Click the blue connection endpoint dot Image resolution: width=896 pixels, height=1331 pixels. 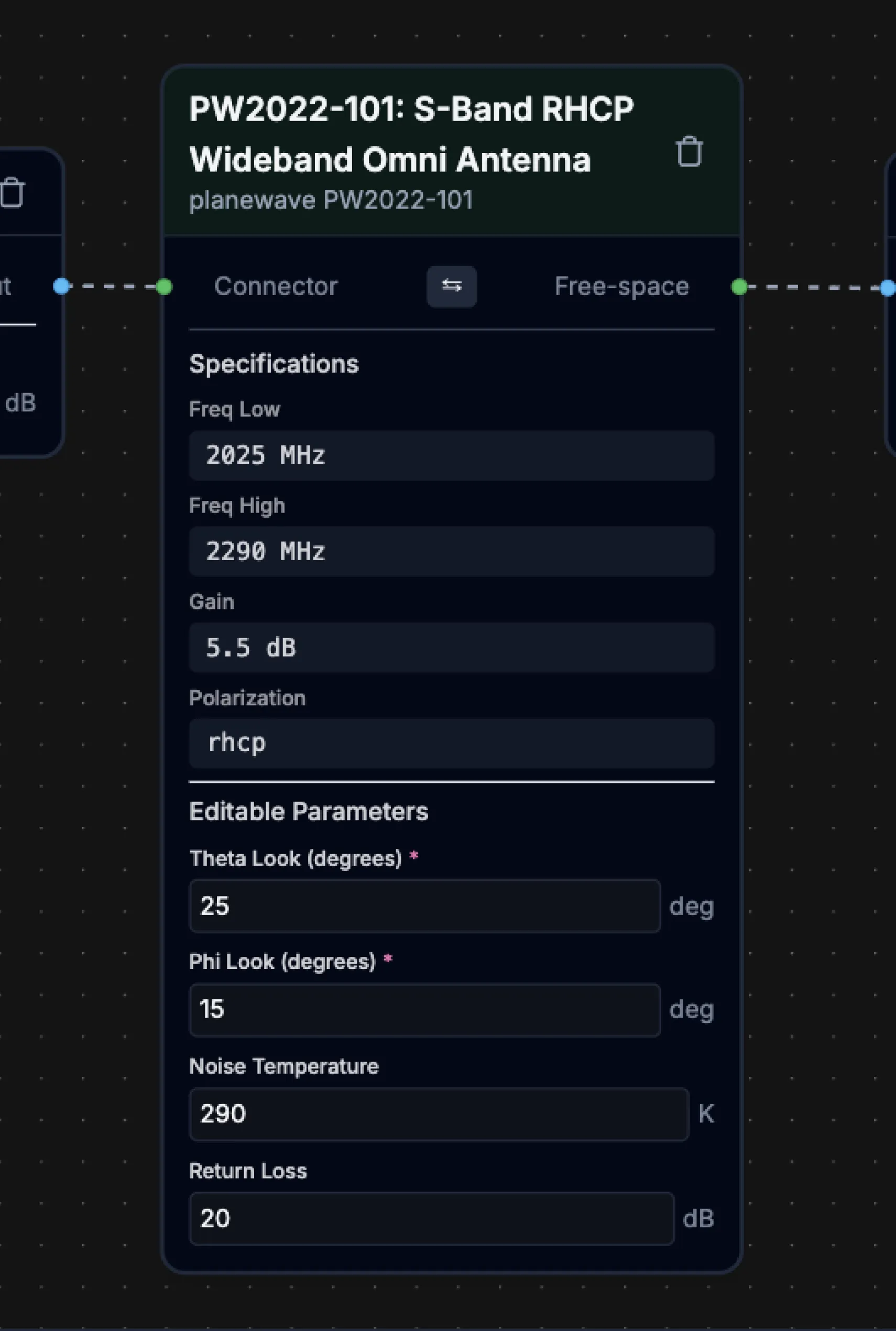pos(62,286)
